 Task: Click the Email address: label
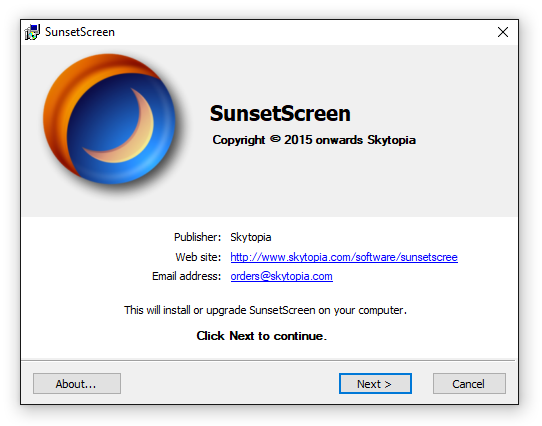click(x=186, y=276)
